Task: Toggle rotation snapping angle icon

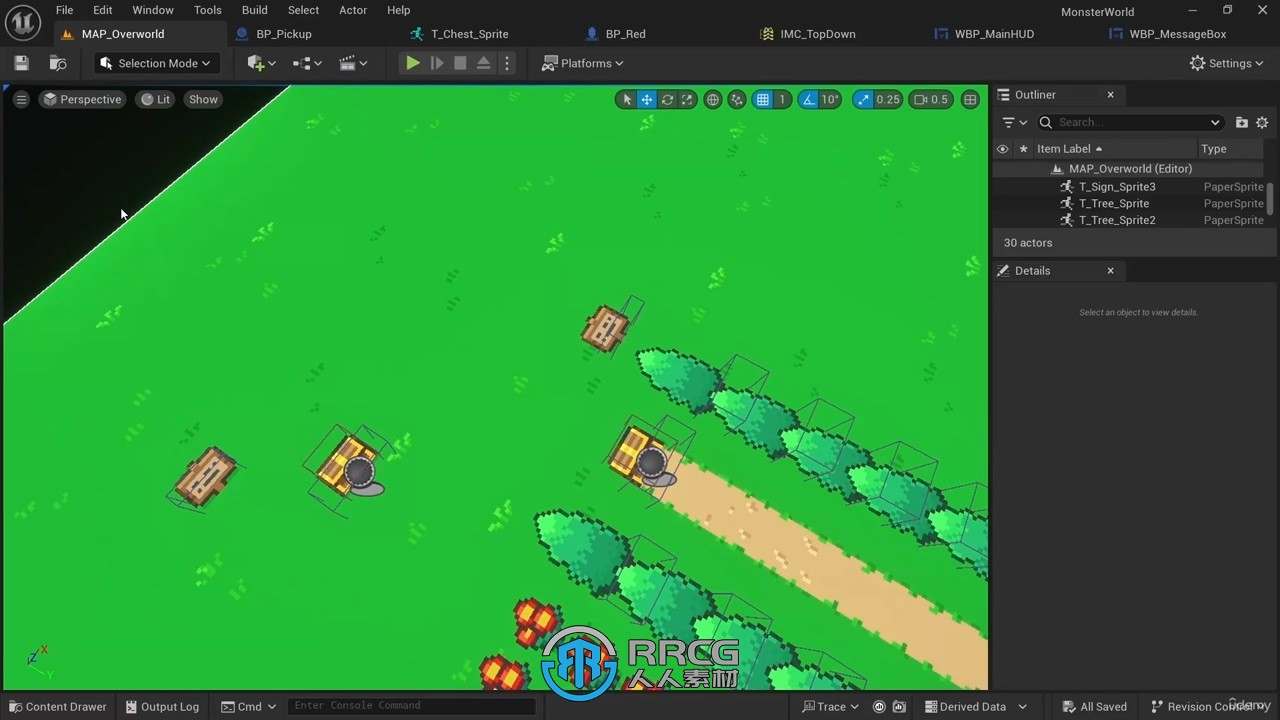Action: click(x=808, y=99)
